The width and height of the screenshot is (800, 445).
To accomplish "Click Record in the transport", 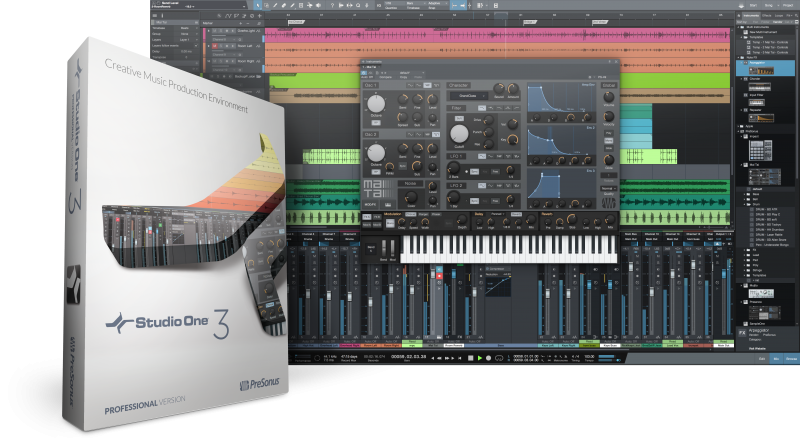I will [488, 358].
